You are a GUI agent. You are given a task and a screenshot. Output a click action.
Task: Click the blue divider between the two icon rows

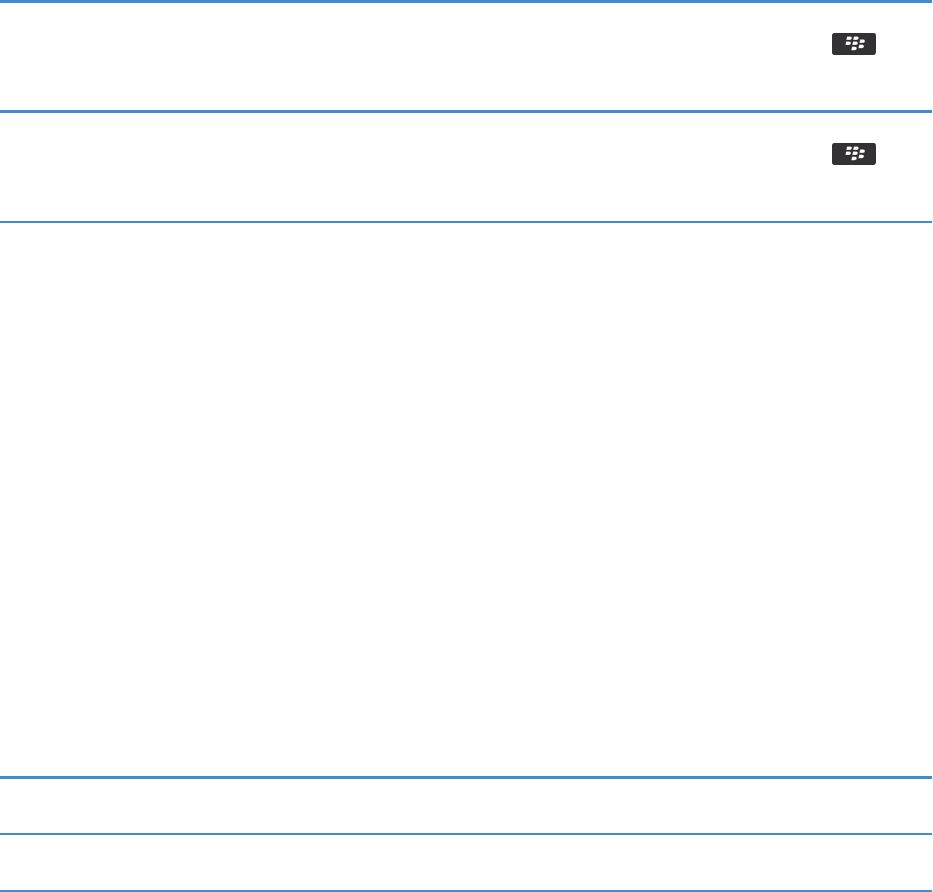(x=466, y=111)
